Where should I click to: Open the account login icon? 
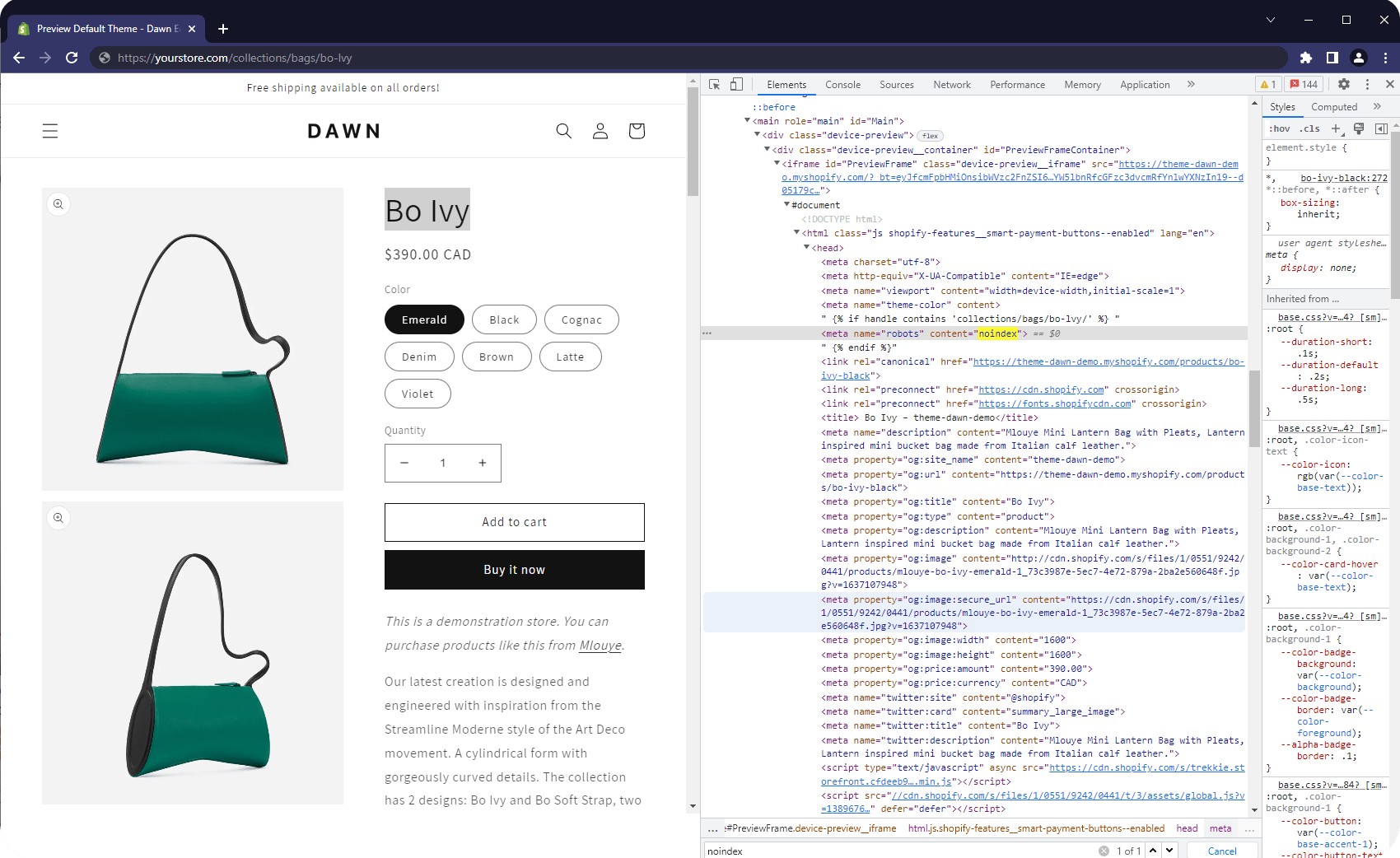pos(600,131)
